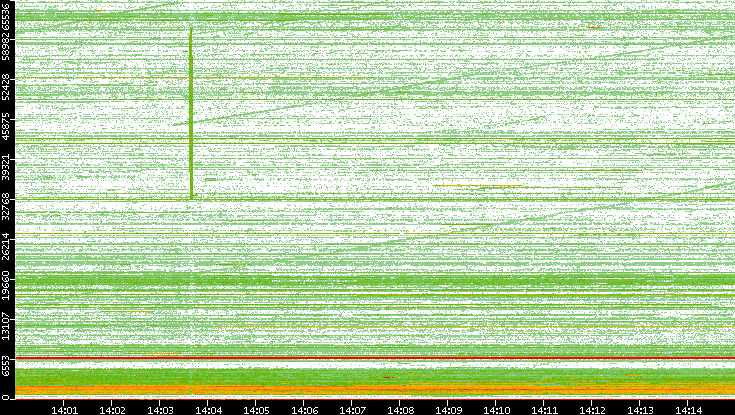Click the 14:14 time axis label

689,410
